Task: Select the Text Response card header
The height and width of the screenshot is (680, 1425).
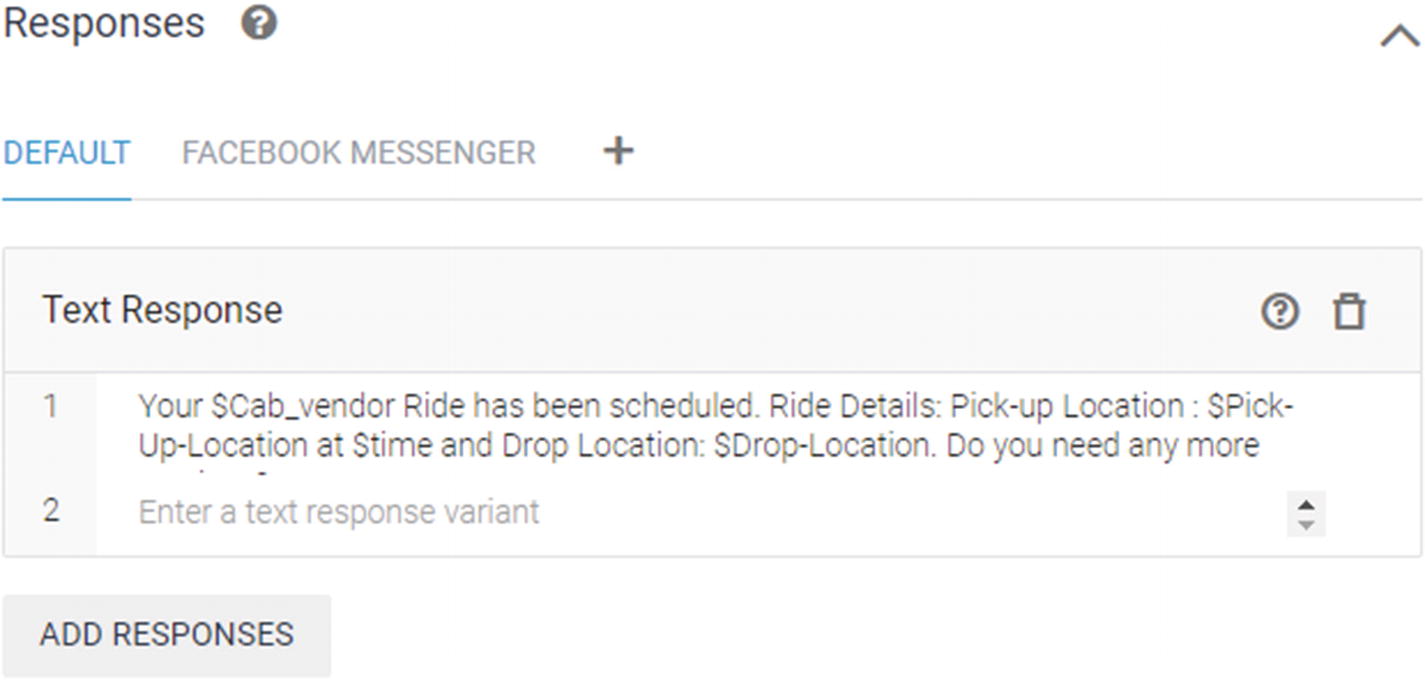Action: click(x=712, y=310)
